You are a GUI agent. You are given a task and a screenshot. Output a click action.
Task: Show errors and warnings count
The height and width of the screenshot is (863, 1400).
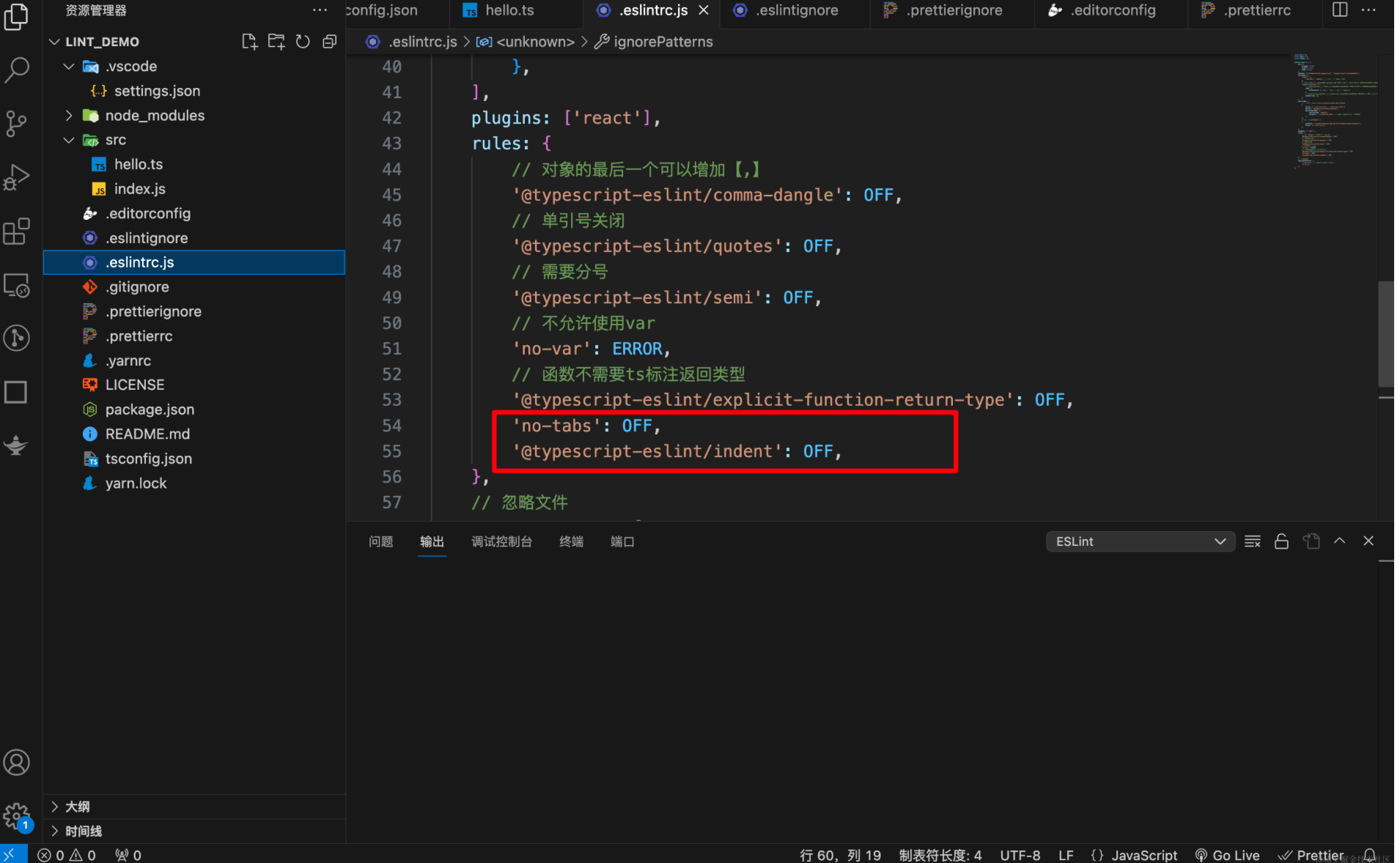coord(67,855)
